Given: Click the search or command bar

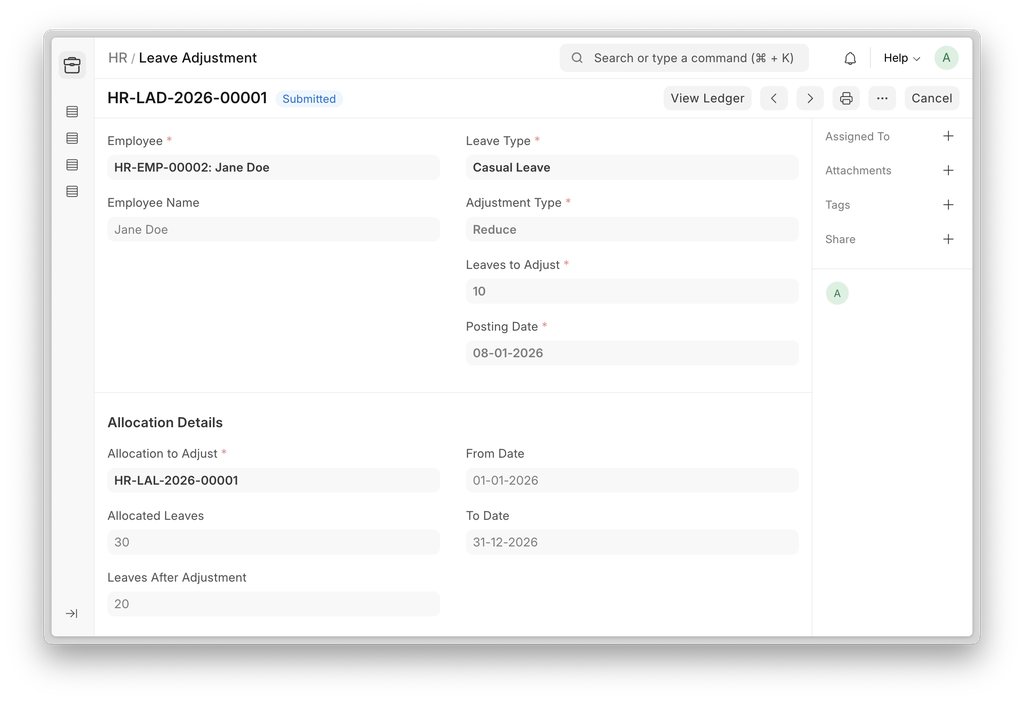Looking at the screenshot, I should coord(684,58).
